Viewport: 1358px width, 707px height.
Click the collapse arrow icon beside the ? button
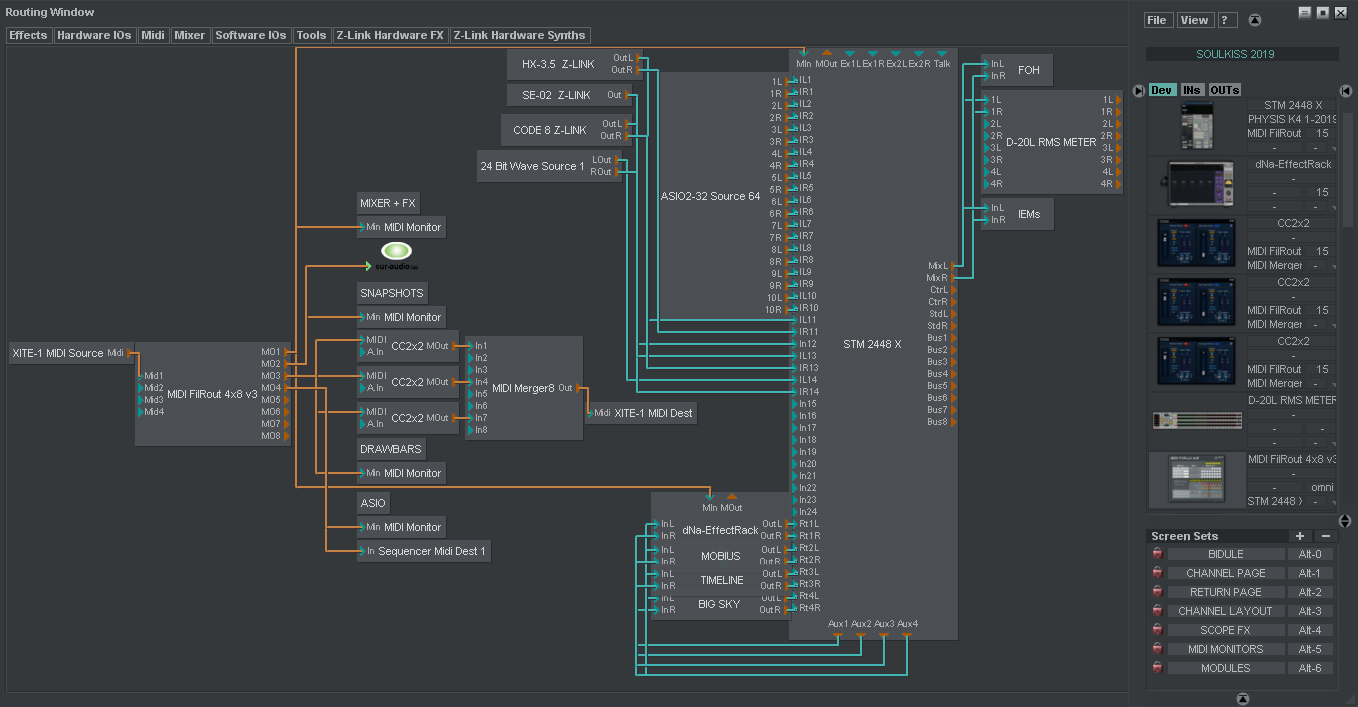[1255, 20]
